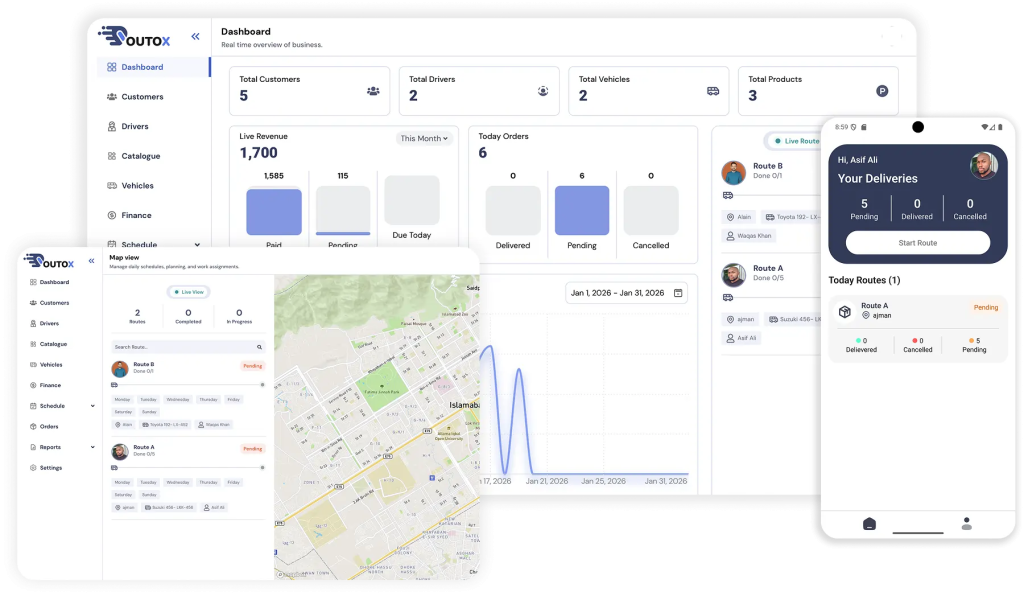This screenshot has height=596, width=1024.
Task: Toggle the Wednesday chip under Route B in Map view
Action: pos(178,399)
